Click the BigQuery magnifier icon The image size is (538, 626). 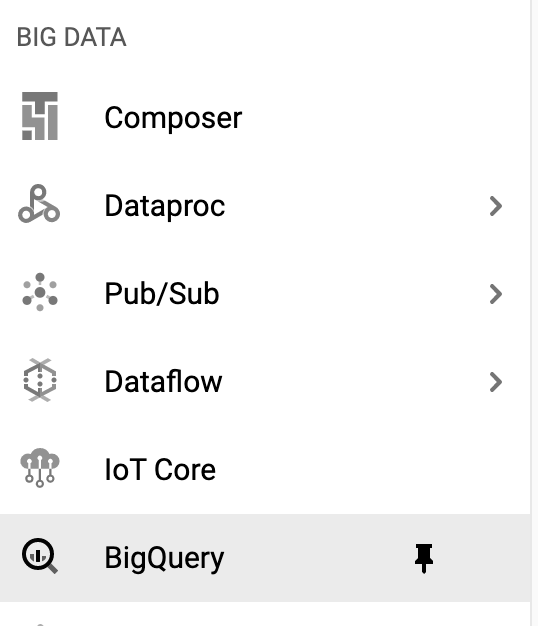coord(40,556)
